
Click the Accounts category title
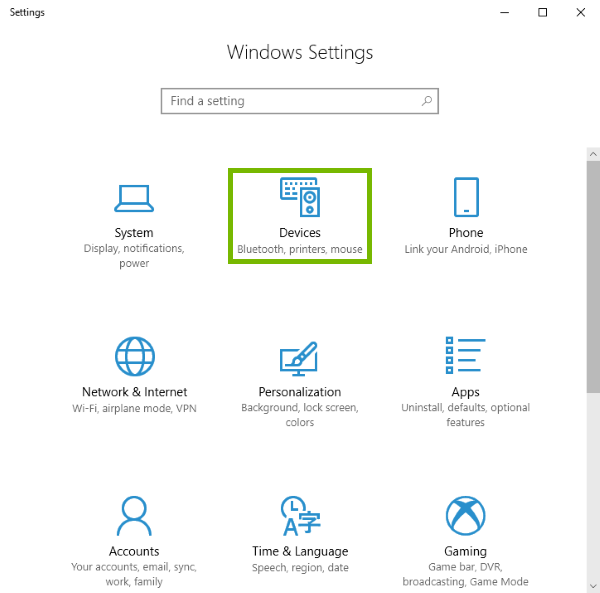point(134,551)
